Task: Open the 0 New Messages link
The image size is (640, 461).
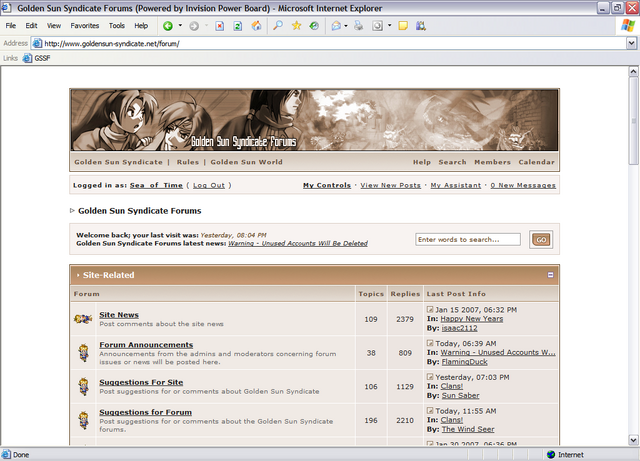Action: pyautogui.click(x=523, y=185)
